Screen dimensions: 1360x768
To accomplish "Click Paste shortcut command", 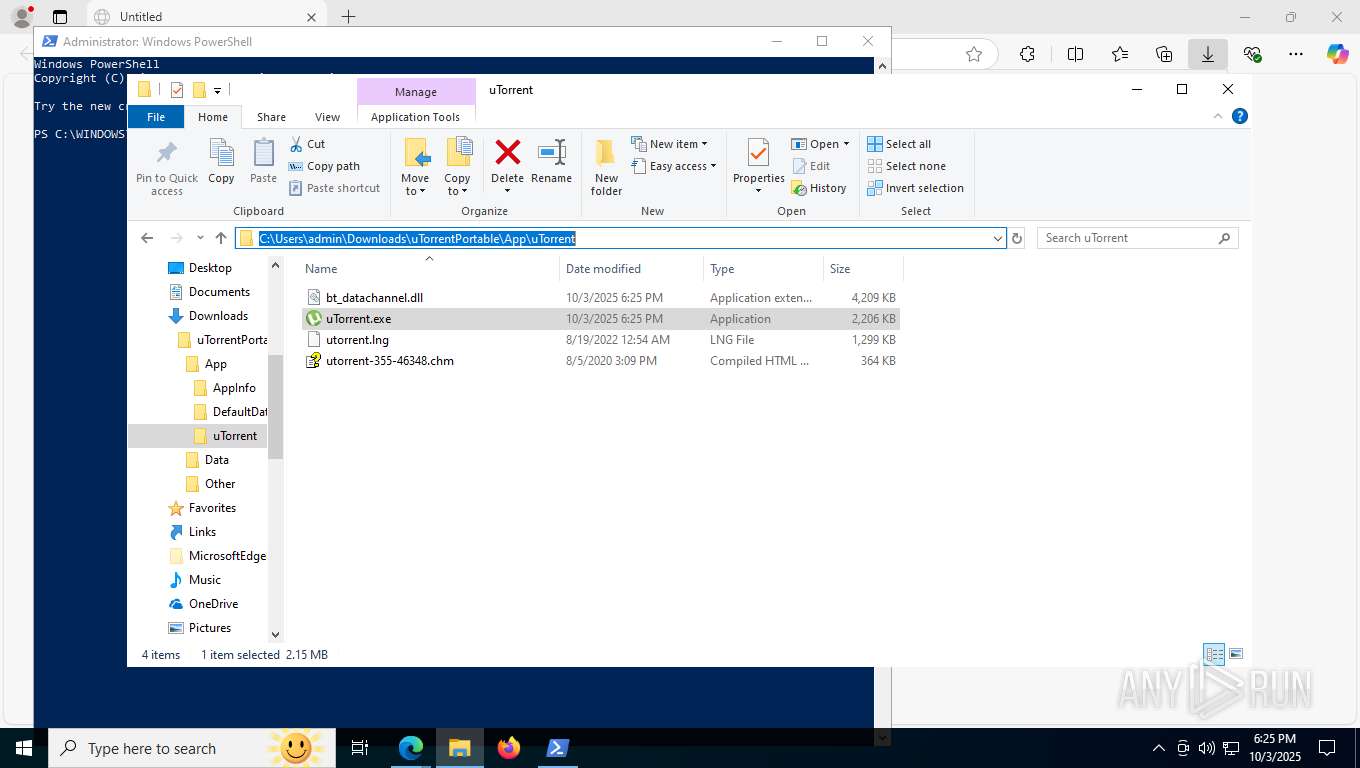I will (x=334, y=188).
